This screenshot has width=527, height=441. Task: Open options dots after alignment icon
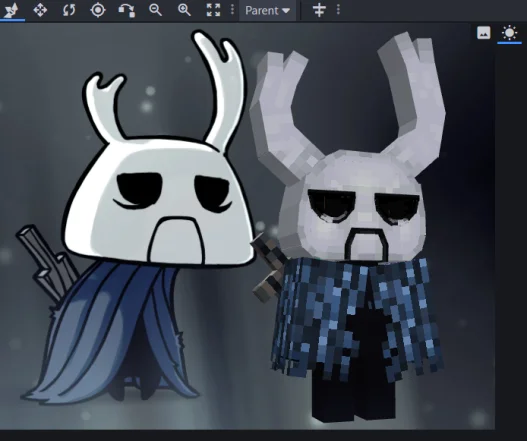pyautogui.click(x=338, y=10)
